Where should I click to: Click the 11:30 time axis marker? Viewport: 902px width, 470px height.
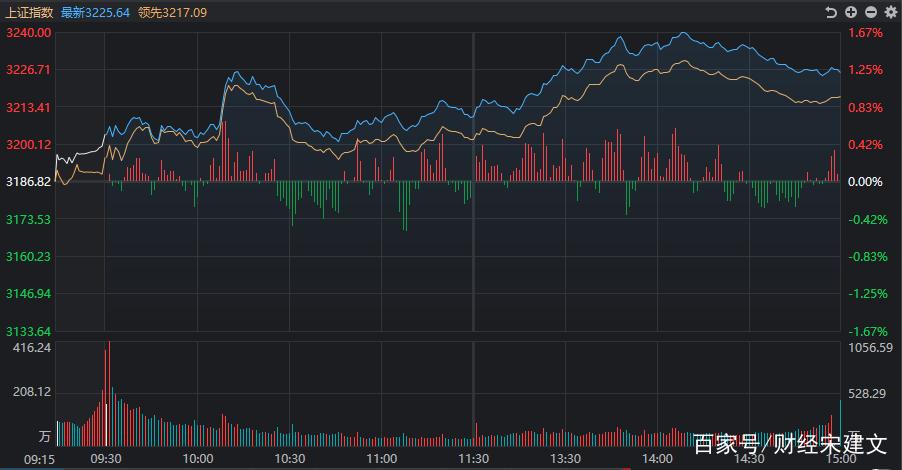pyautogui.click(x=473, y=458)
